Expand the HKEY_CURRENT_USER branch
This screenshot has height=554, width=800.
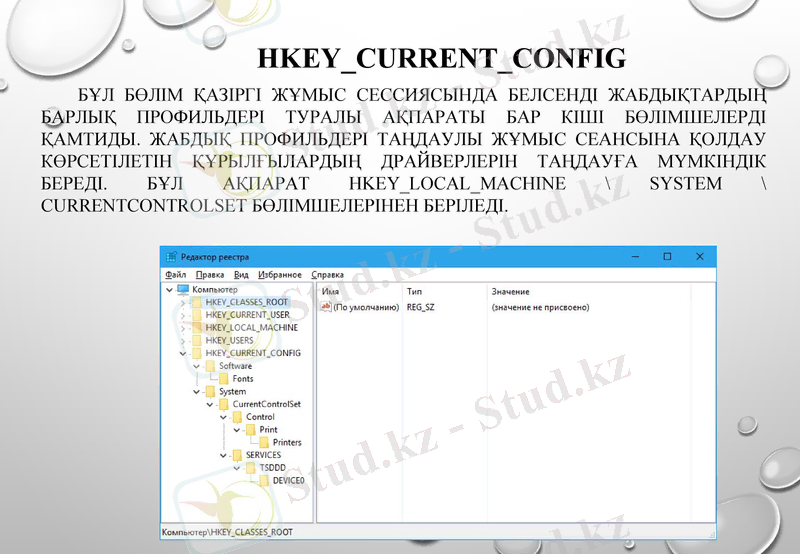point(183,315)
